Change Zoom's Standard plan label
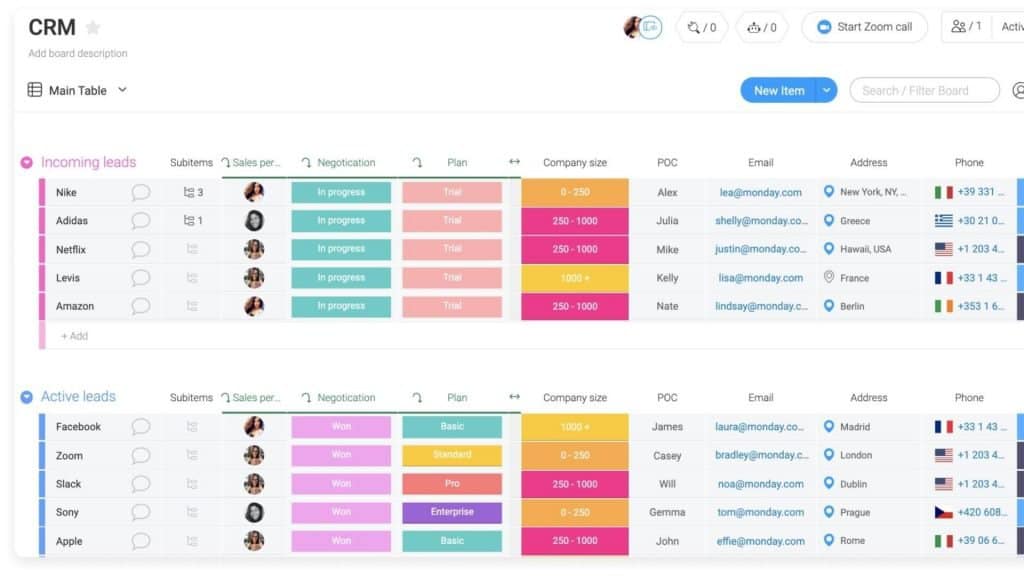The image size is (1024, 576). [x=452, y=455]
